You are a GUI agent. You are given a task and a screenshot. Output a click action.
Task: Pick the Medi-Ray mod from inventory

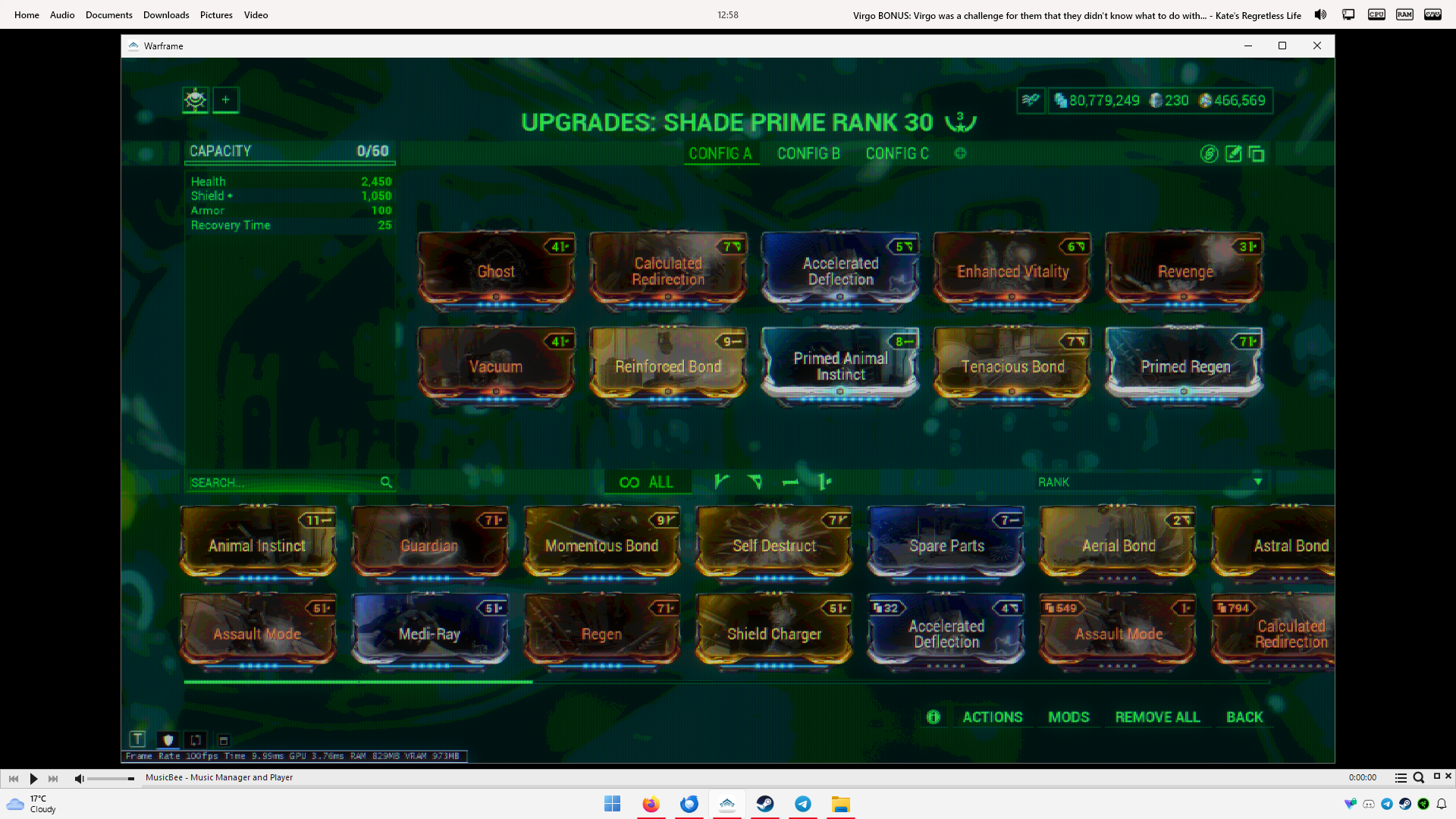pos(430,632)
